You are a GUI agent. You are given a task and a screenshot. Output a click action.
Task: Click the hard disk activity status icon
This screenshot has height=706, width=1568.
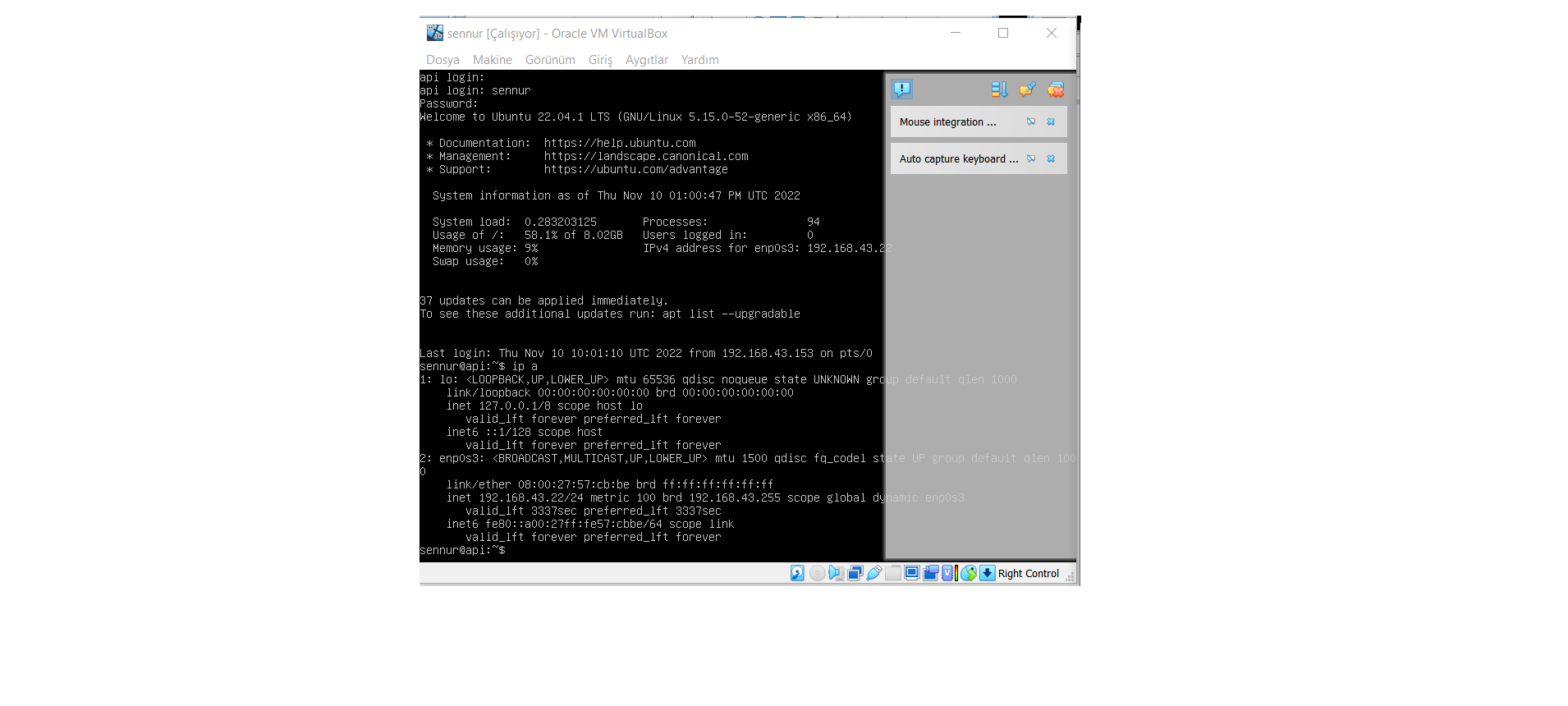[x=797, y=573]
